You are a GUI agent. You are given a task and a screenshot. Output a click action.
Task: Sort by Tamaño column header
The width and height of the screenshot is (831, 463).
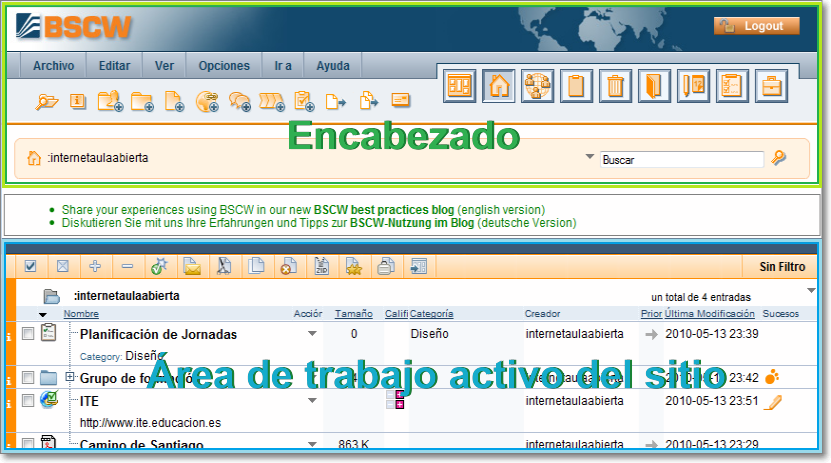[x=353, y=314]
